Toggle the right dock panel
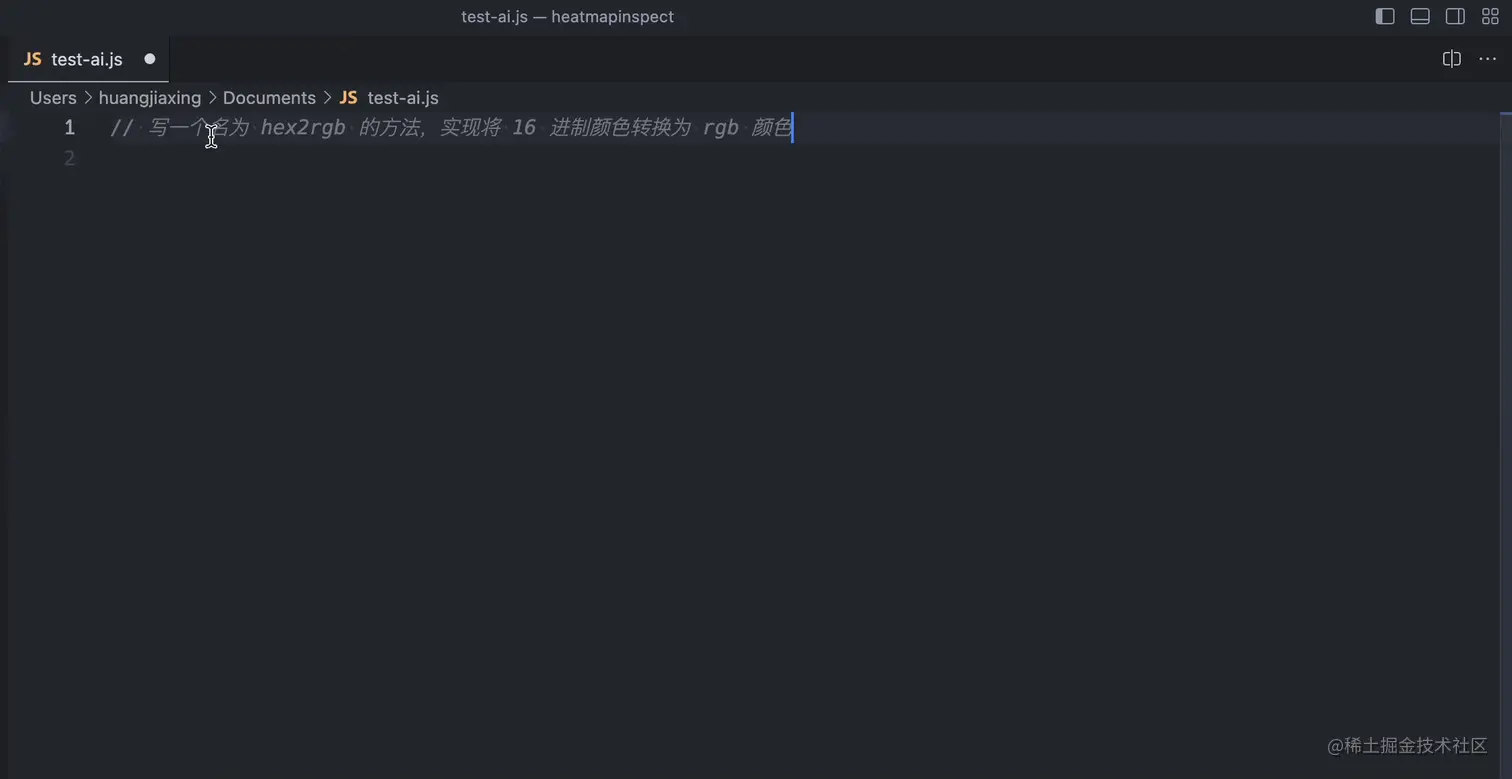The width and height of the screenshot is (1512, 779). (x=1455, y=16)
